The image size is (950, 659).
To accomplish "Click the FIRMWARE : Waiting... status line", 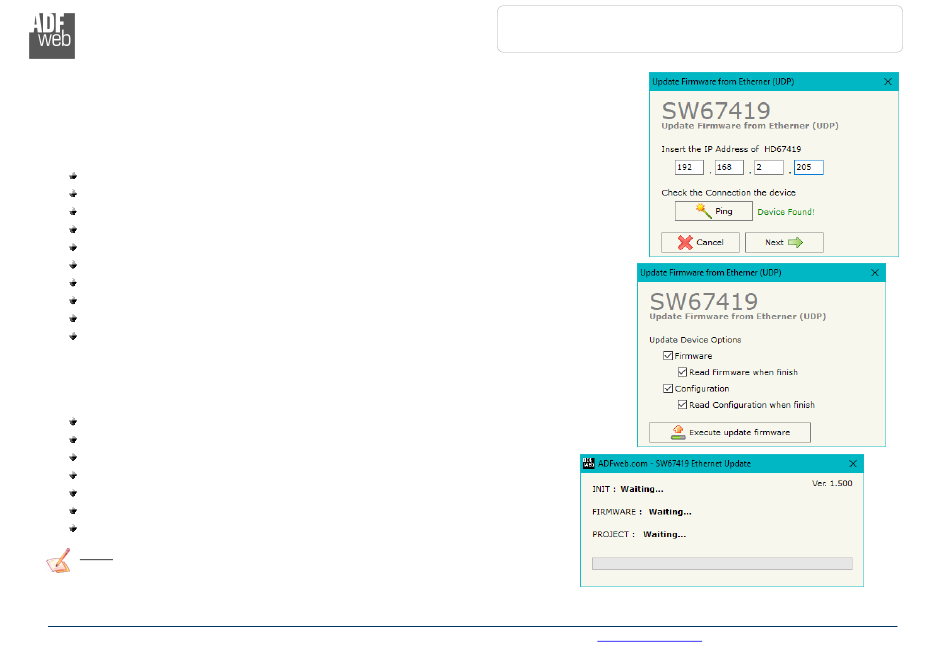I will tap(642, 512).
